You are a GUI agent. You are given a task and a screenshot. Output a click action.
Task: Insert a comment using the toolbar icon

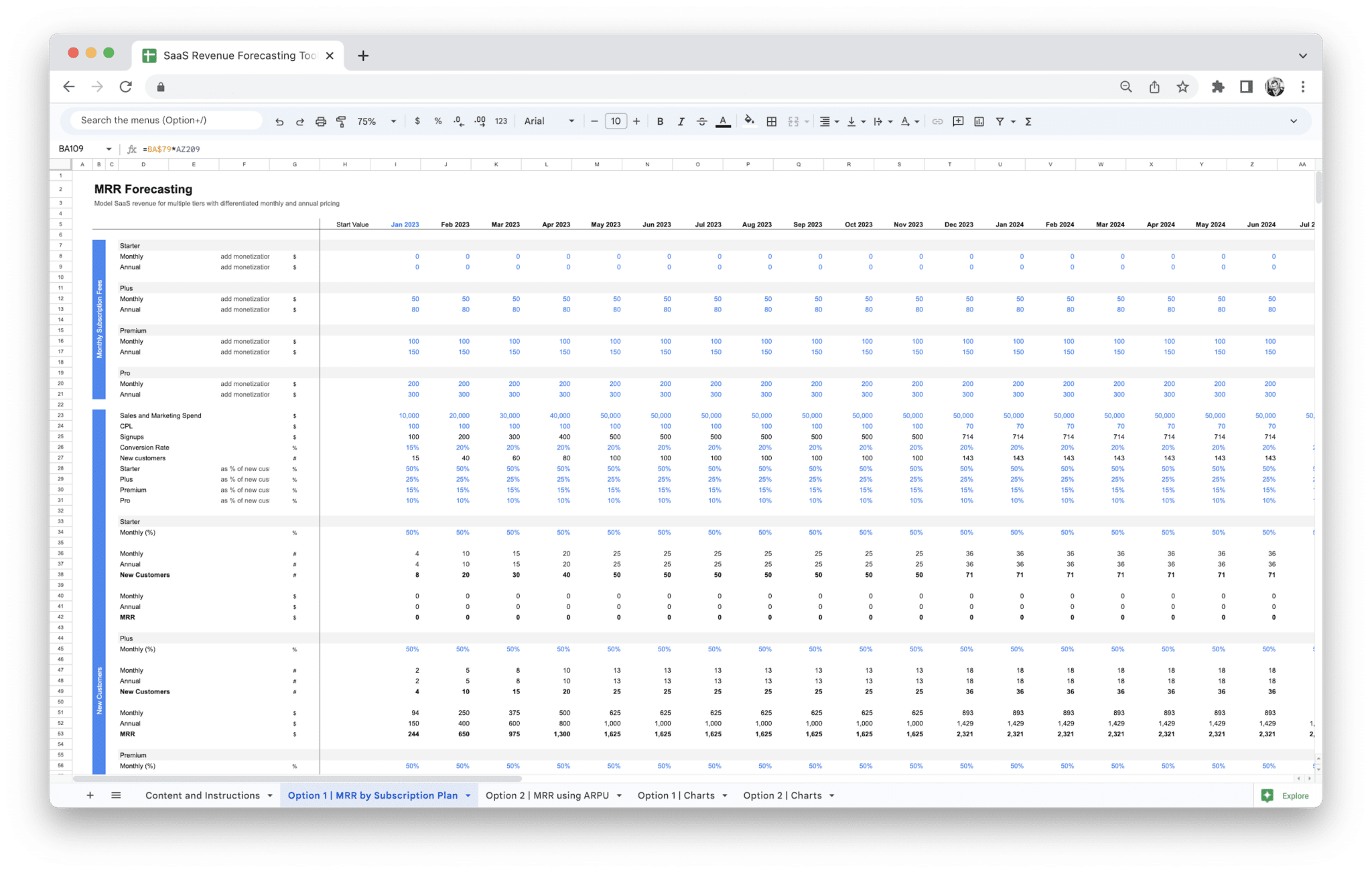[x=958, y=121]
